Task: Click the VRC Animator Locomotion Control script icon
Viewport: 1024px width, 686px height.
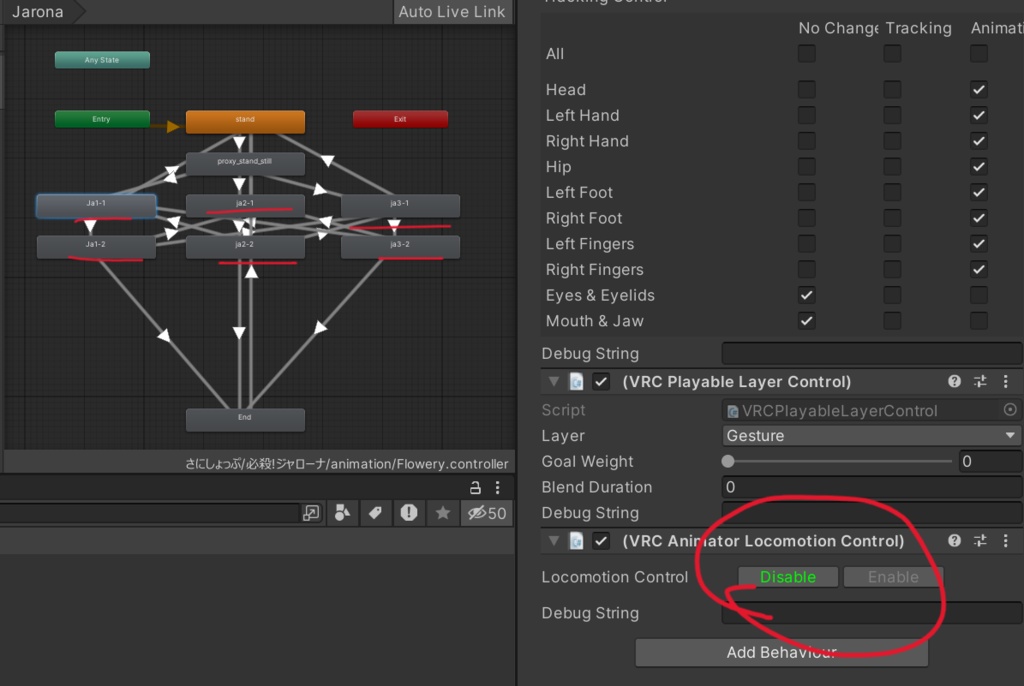Action: pyautogui.click(x=576, y=541)
